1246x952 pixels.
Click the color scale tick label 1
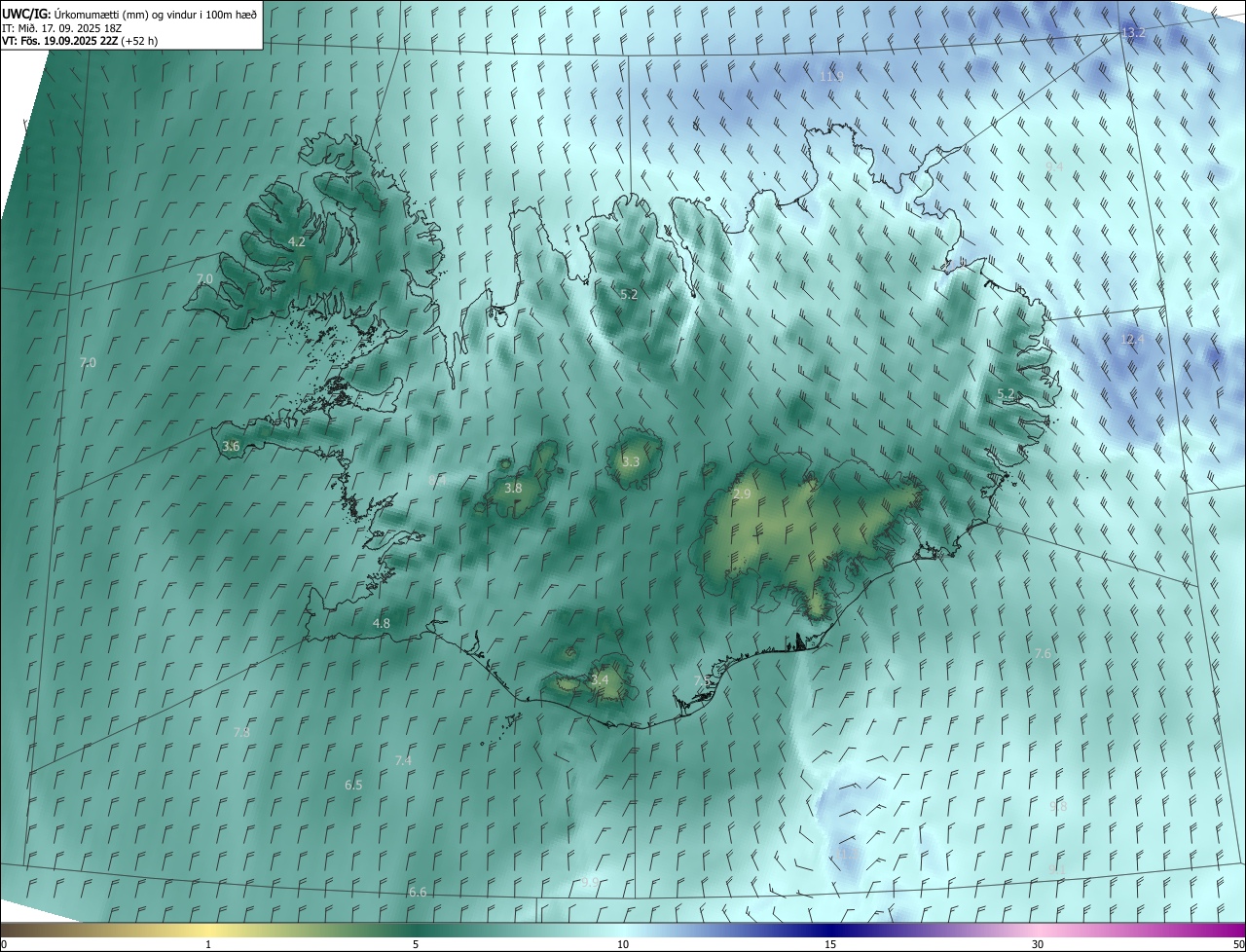[208, 944]
